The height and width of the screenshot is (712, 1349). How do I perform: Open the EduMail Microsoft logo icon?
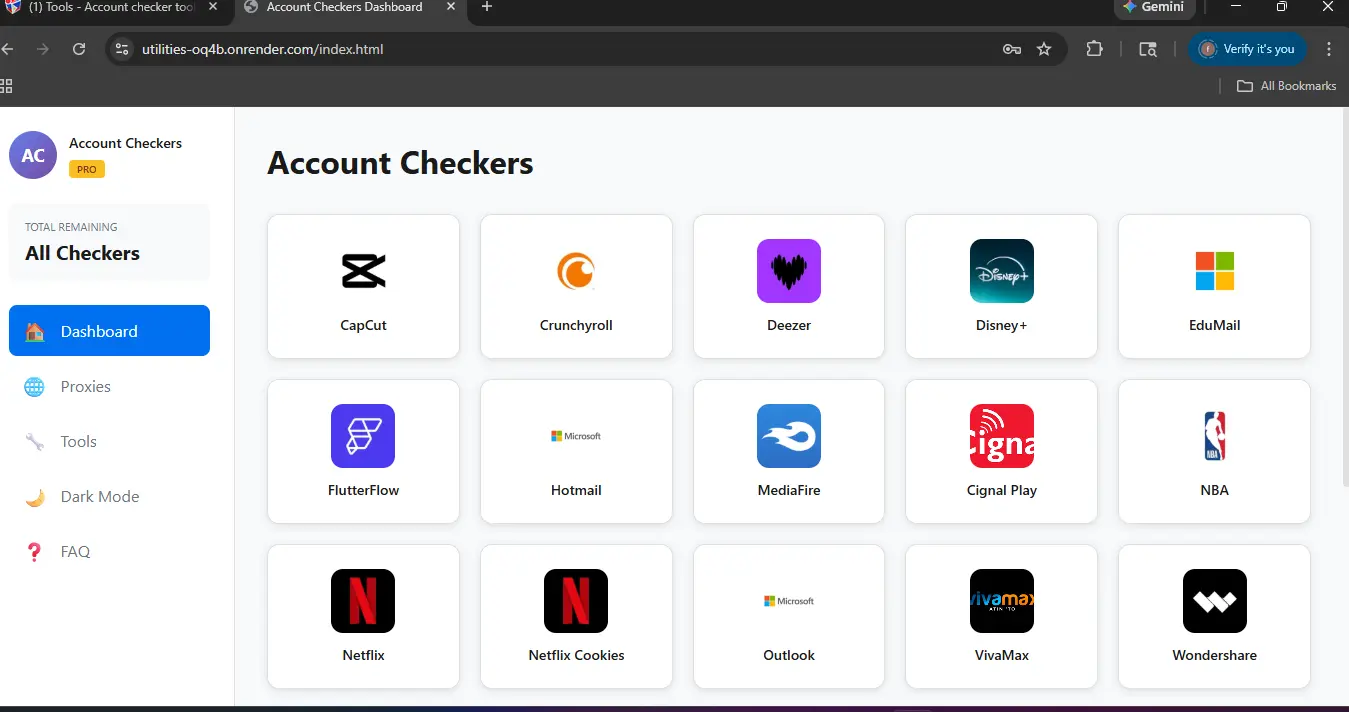click(x=1215, y=271)
